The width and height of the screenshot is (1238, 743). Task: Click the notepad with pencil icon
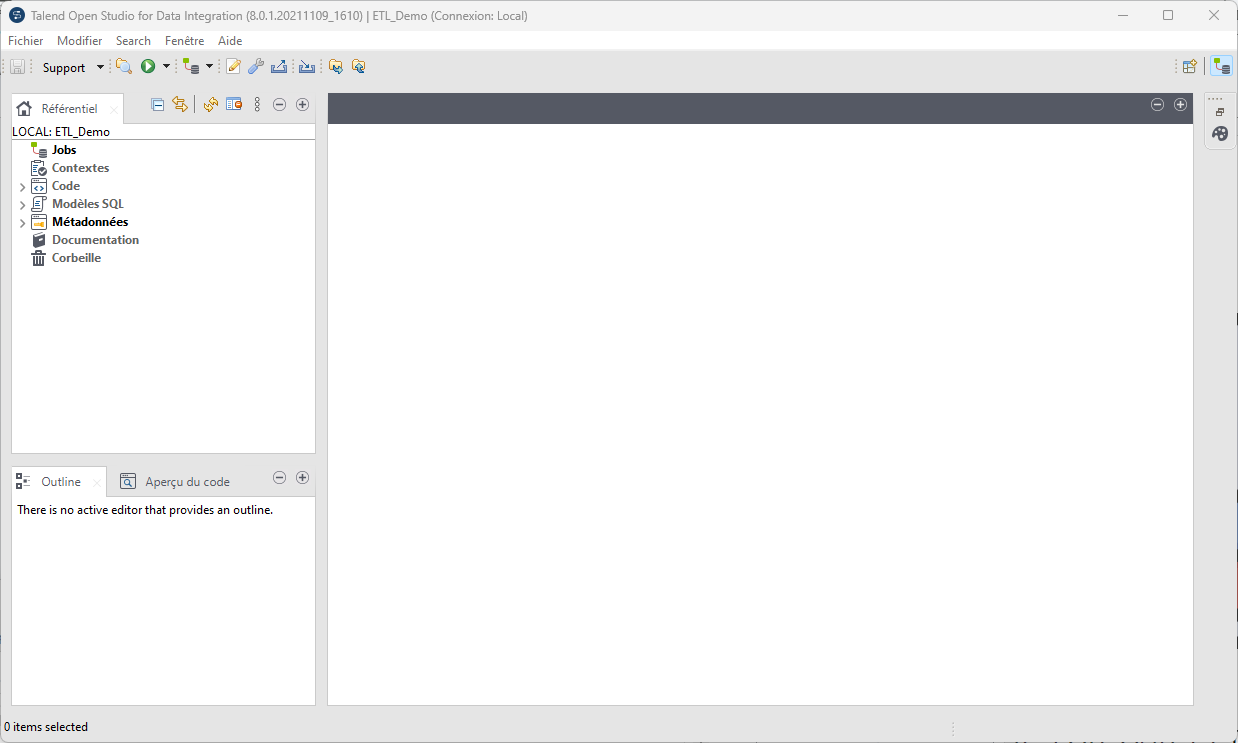(x=234, y=67)
